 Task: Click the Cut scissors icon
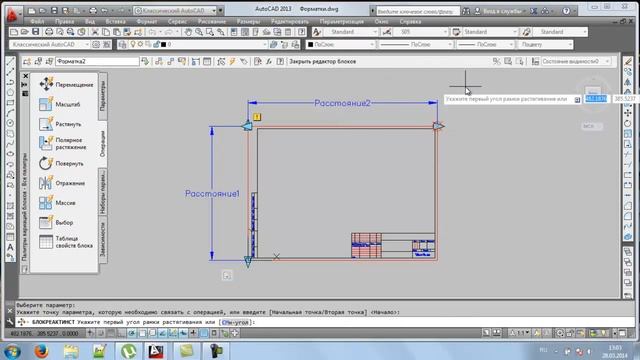95,32
